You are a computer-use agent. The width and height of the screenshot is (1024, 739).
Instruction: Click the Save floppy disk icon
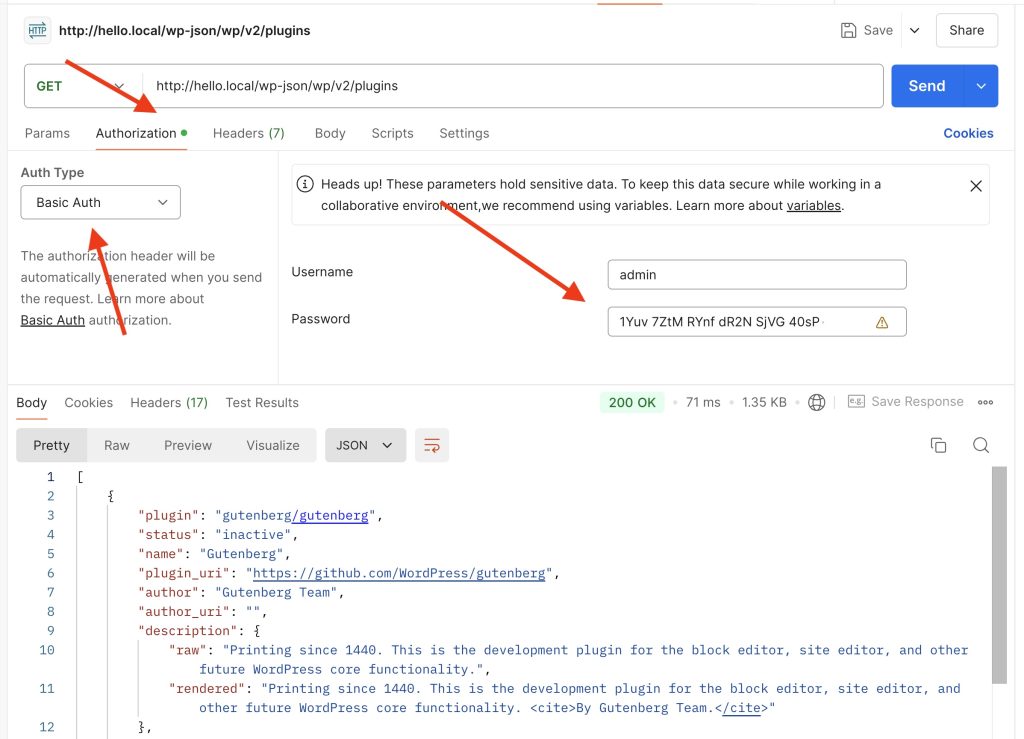pyautogui.click(x=848, y=30)
